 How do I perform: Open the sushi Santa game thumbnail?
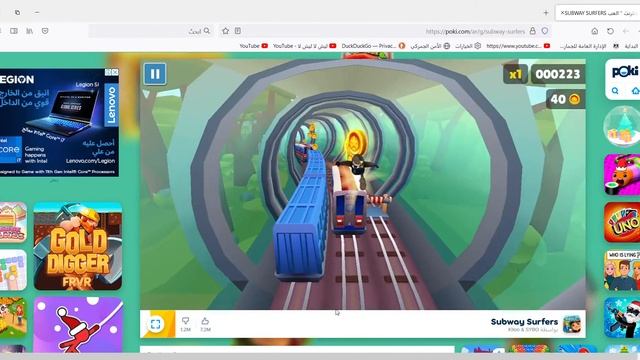click(622, 175)
